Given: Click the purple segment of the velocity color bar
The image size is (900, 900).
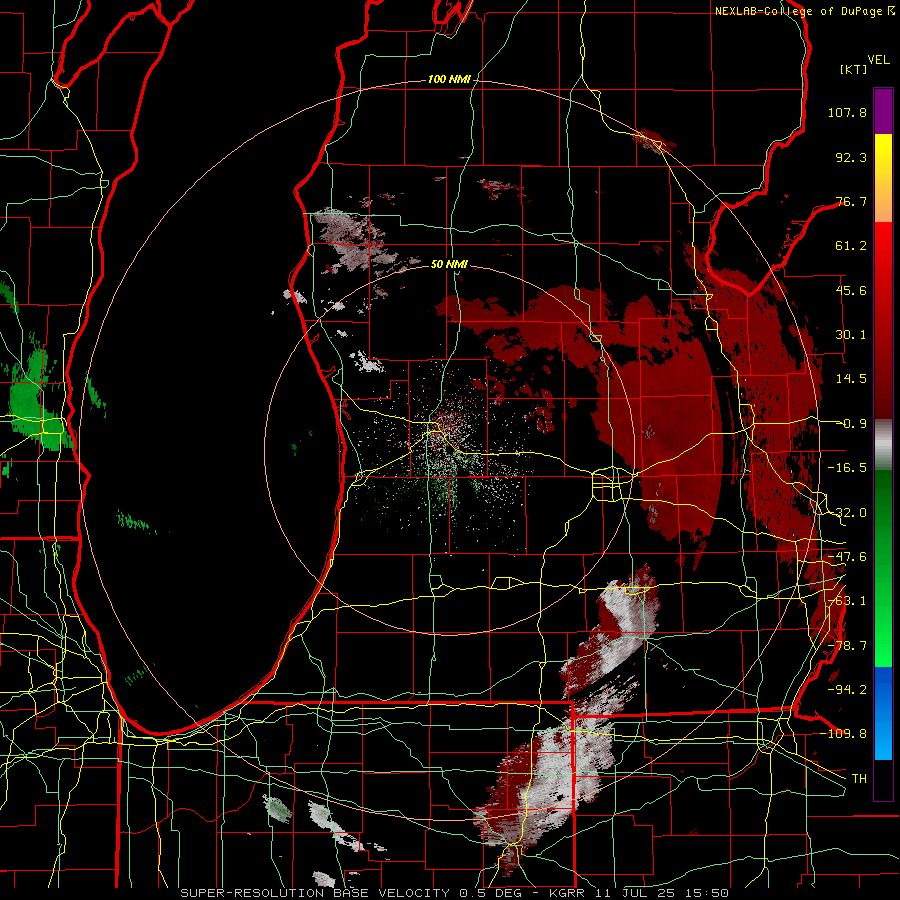Looking at the screenshot, I should [883, 111].
